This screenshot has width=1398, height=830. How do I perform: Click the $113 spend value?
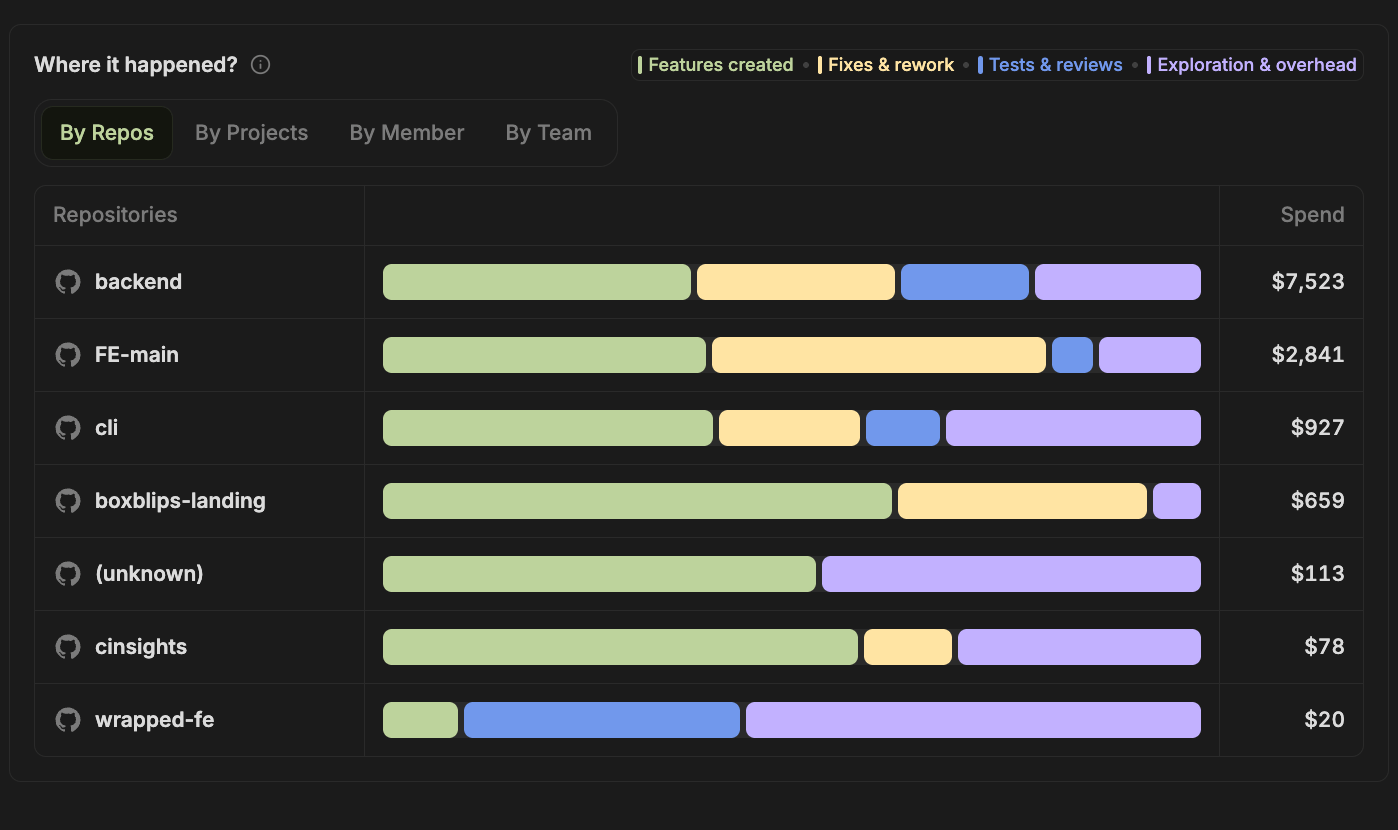click(1318, 574)
